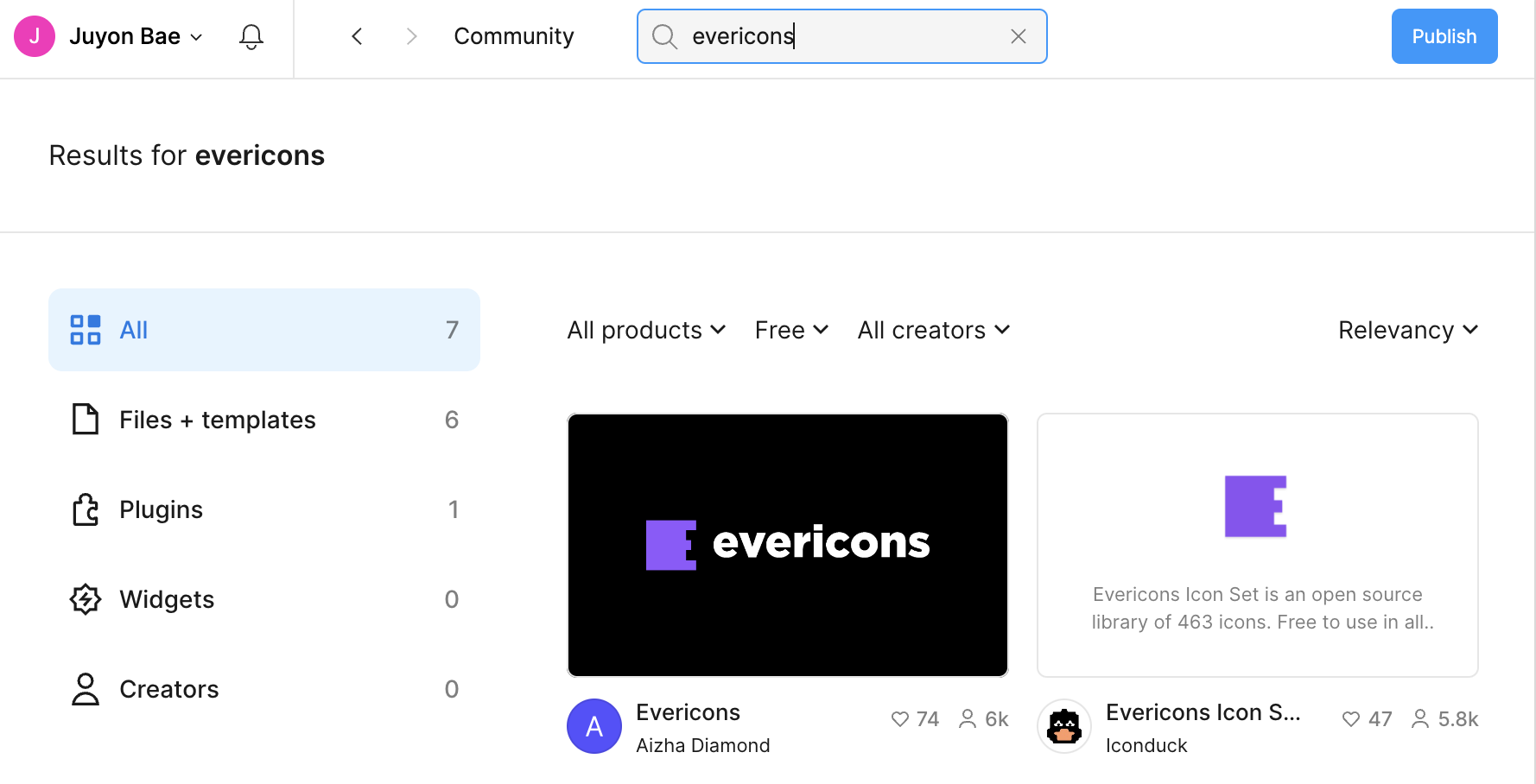Select the All results tab

[x=264, y=330]
